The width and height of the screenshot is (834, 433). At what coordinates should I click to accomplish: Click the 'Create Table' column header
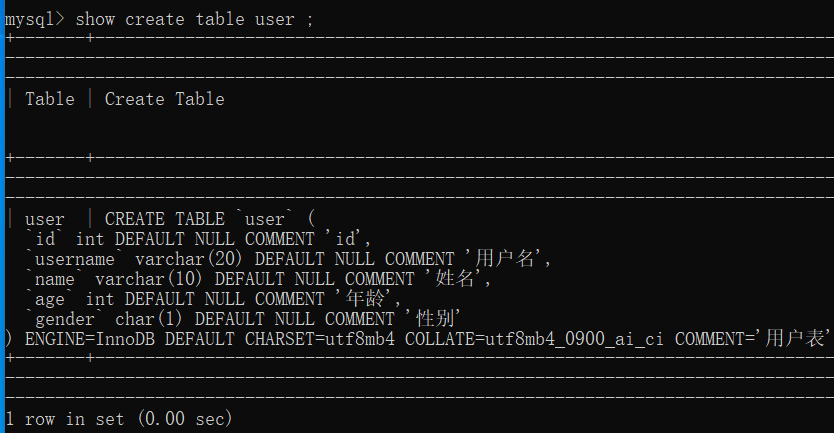164,99
